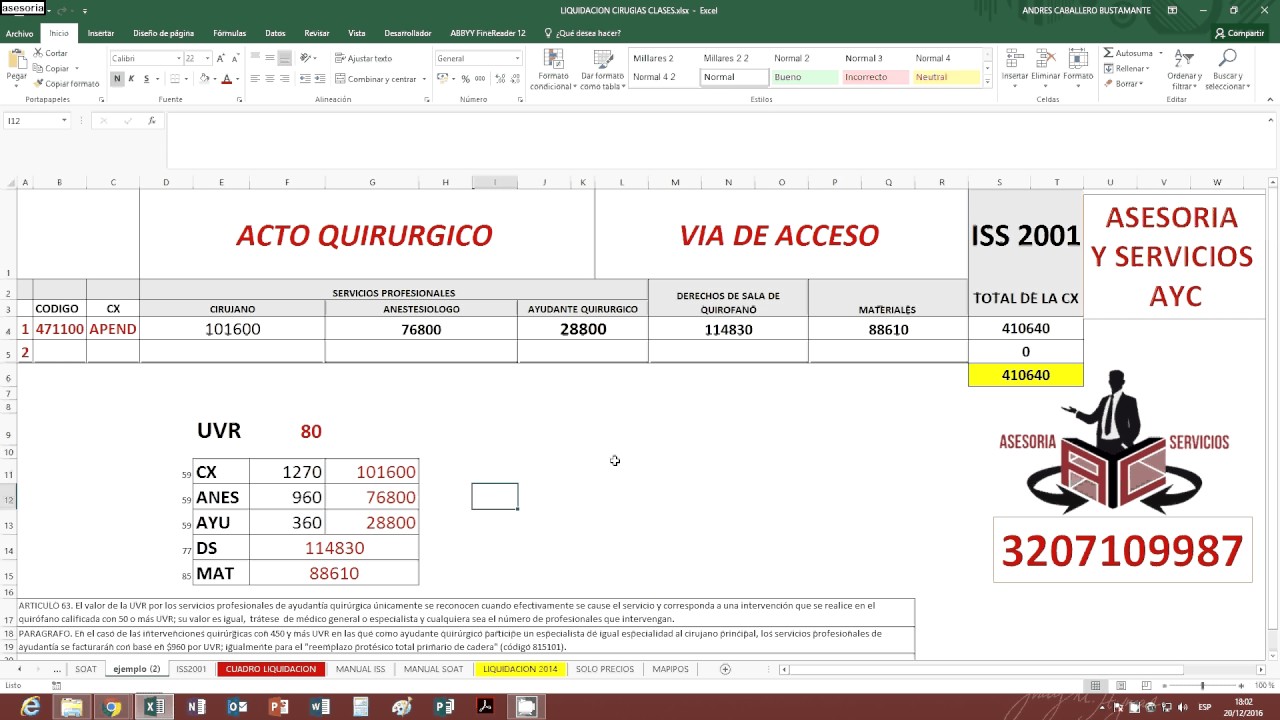
Task: Click the increase indent icon
Action: pos(320,79)
